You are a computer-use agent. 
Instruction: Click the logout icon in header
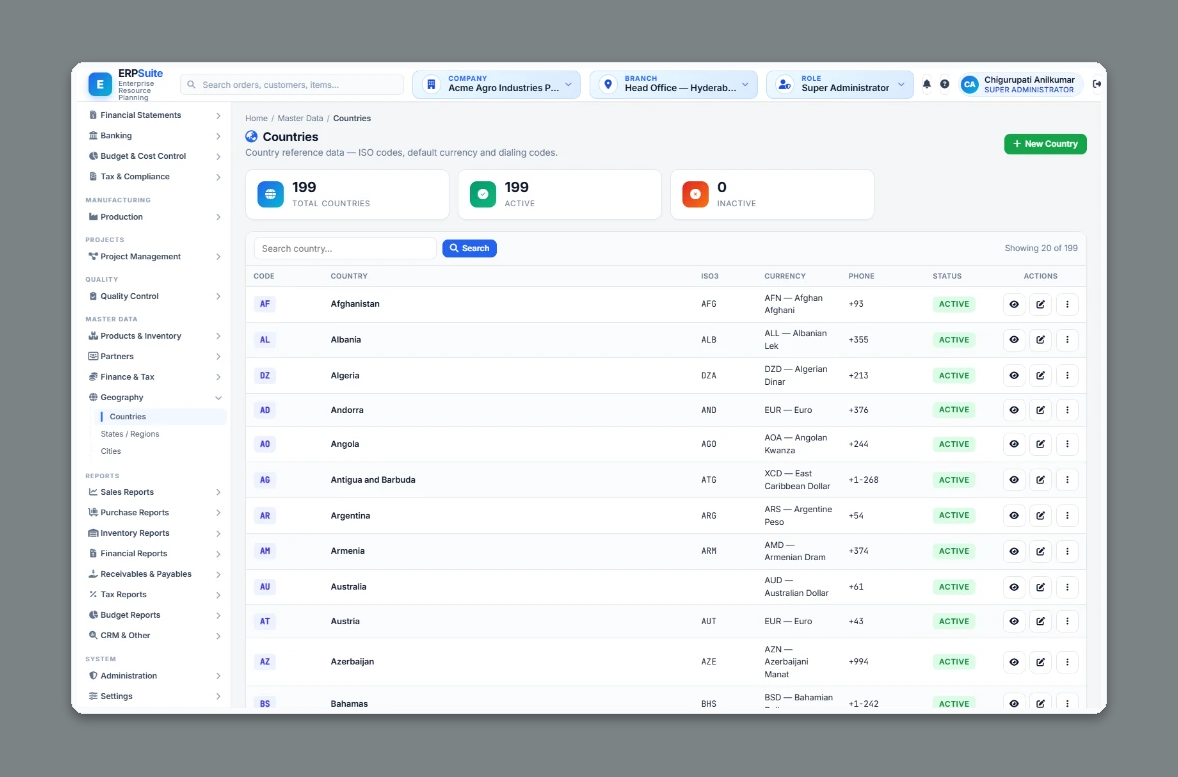1097,84
